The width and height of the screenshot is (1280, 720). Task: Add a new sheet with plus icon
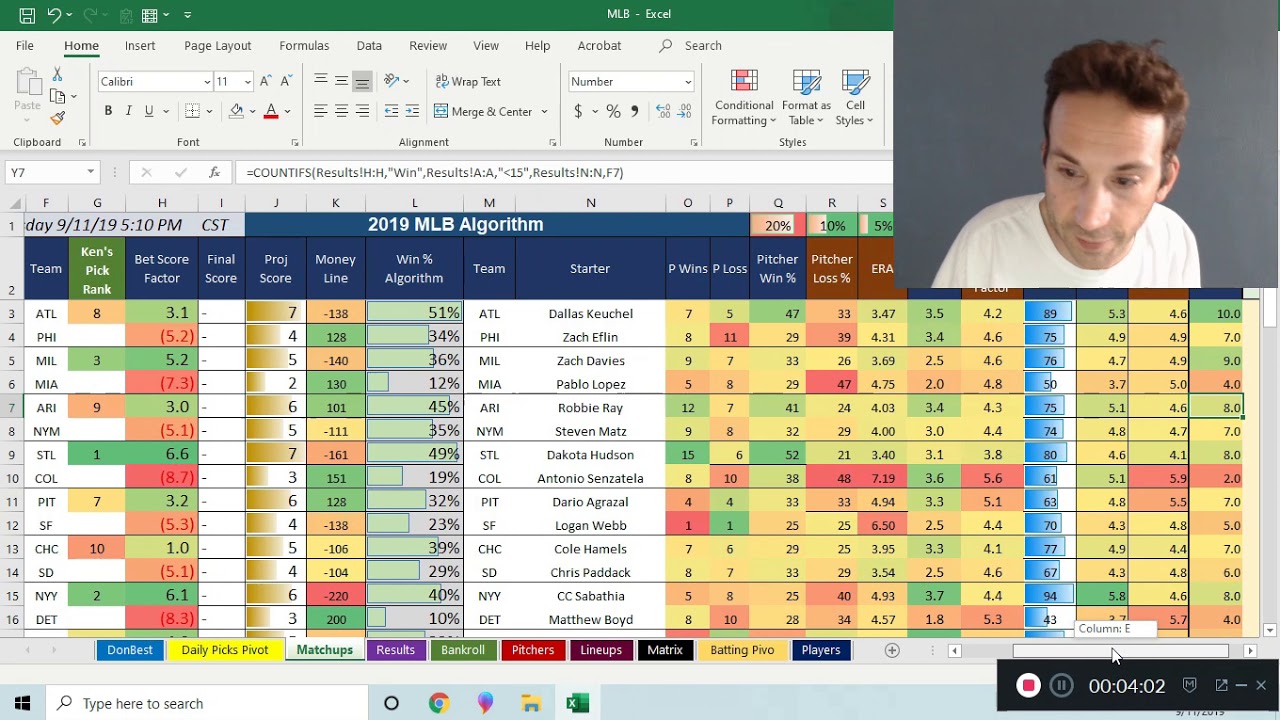coord(892,650)
